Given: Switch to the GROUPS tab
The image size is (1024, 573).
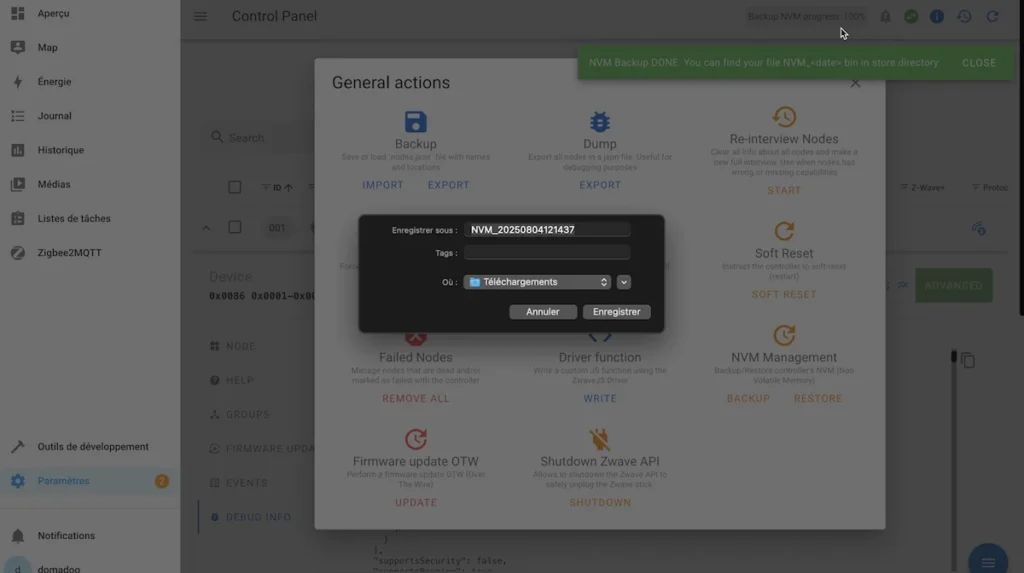Looking at the screenshot, I should click(240, 415).
